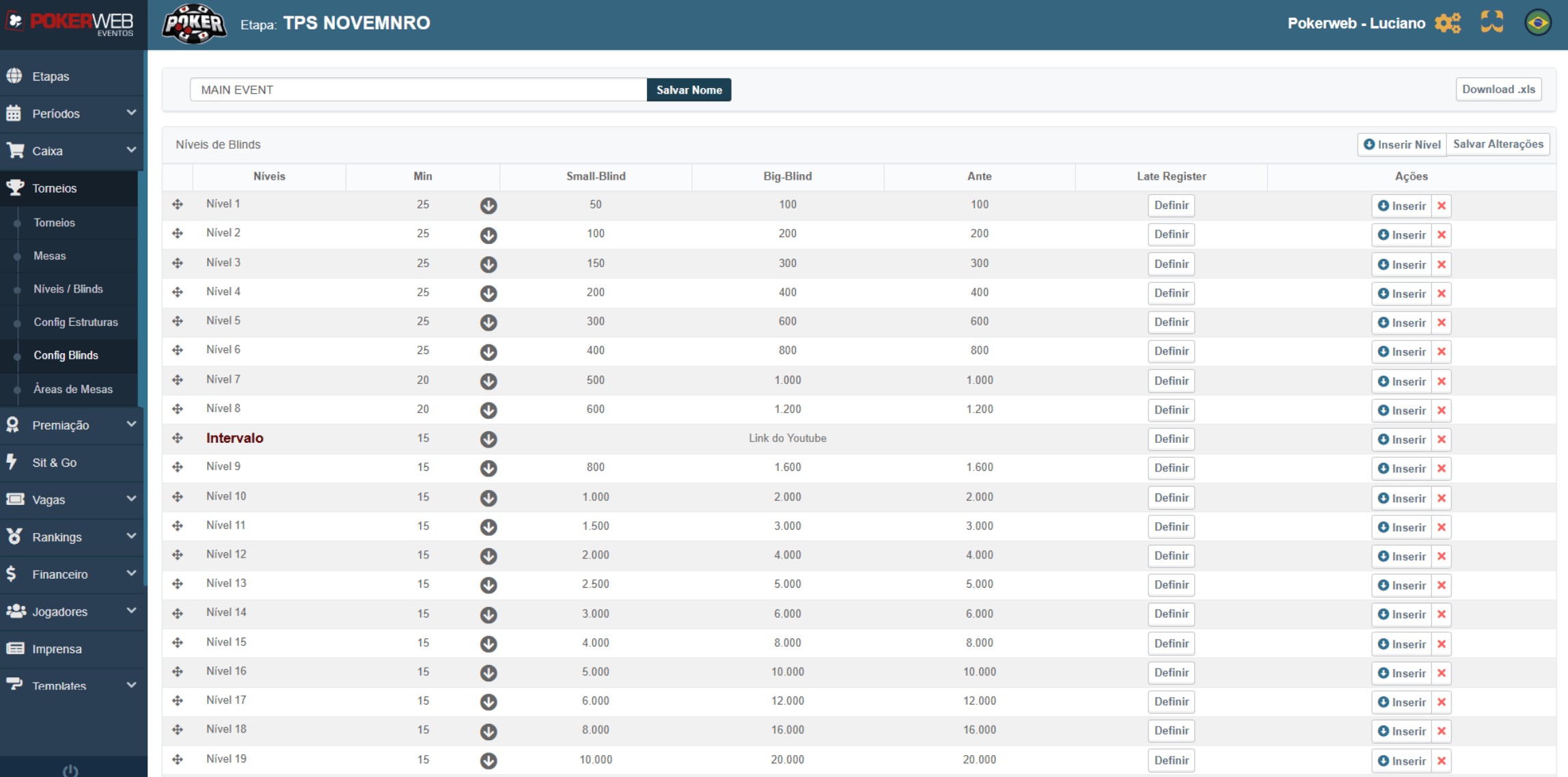Viewport: 1568px width, 777px height.
Task: Click Definir late register for Nível 9
Action: pyautogui.click(x=1171, y=468)
